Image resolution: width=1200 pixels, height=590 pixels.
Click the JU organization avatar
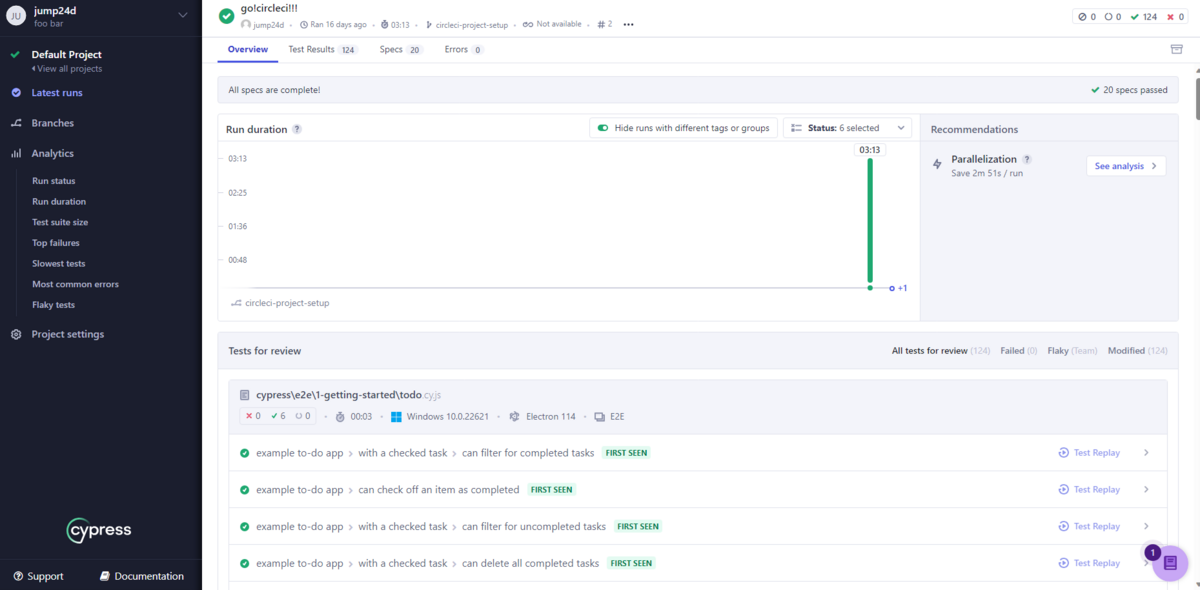[15, 15]
